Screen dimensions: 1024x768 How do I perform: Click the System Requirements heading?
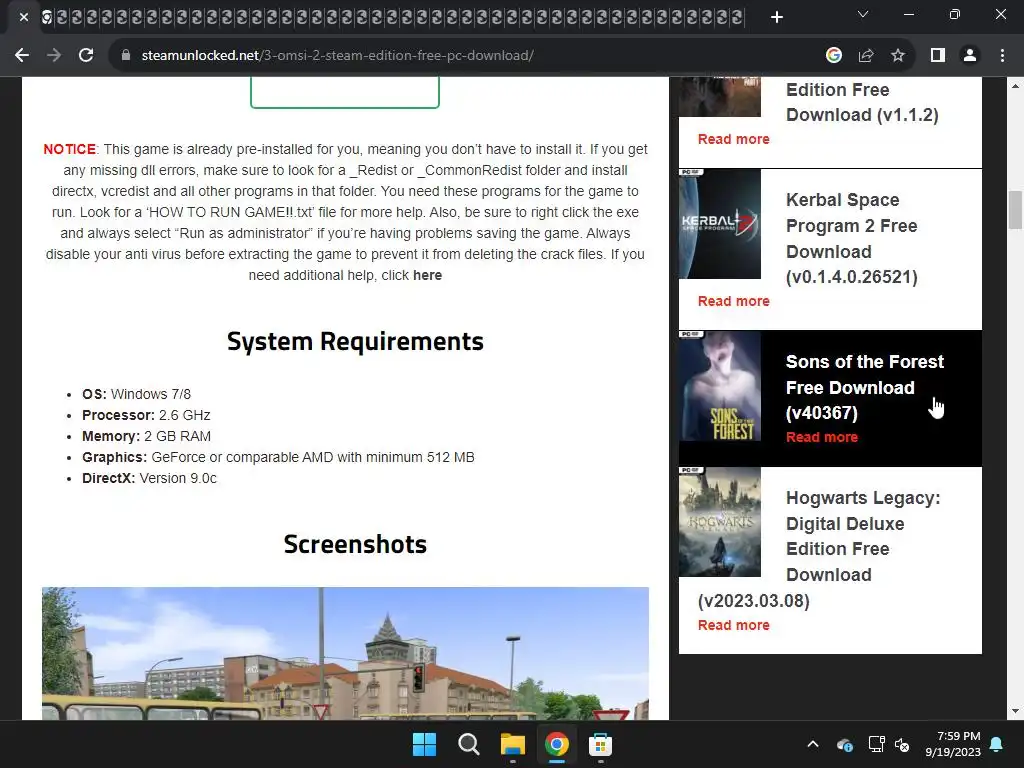click(x=355, y=342)
